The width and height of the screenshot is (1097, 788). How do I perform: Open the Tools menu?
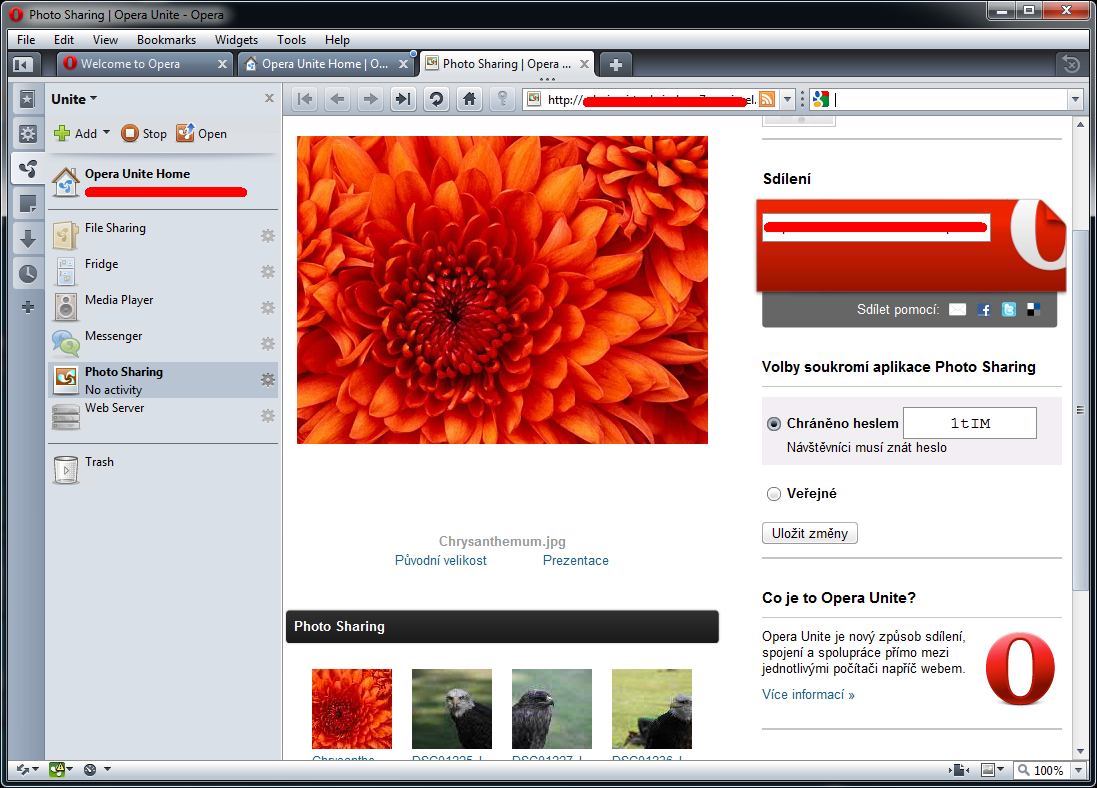[291, 40]
